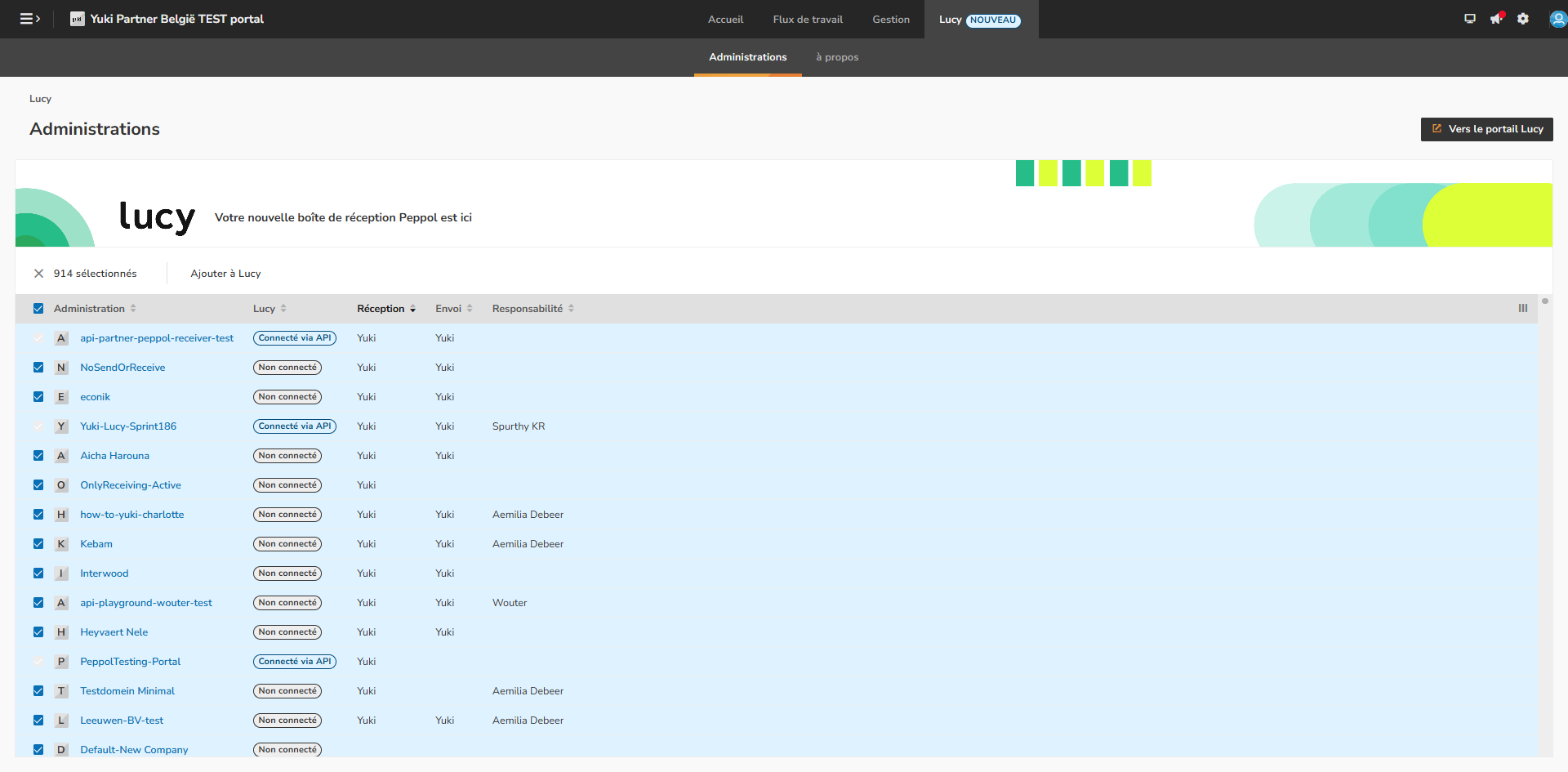This screenshot has width=1568, height=772.
Task: Click the letter badge beside api-partner-peppol-receiver-test
Action: click(x=61, y=338)
